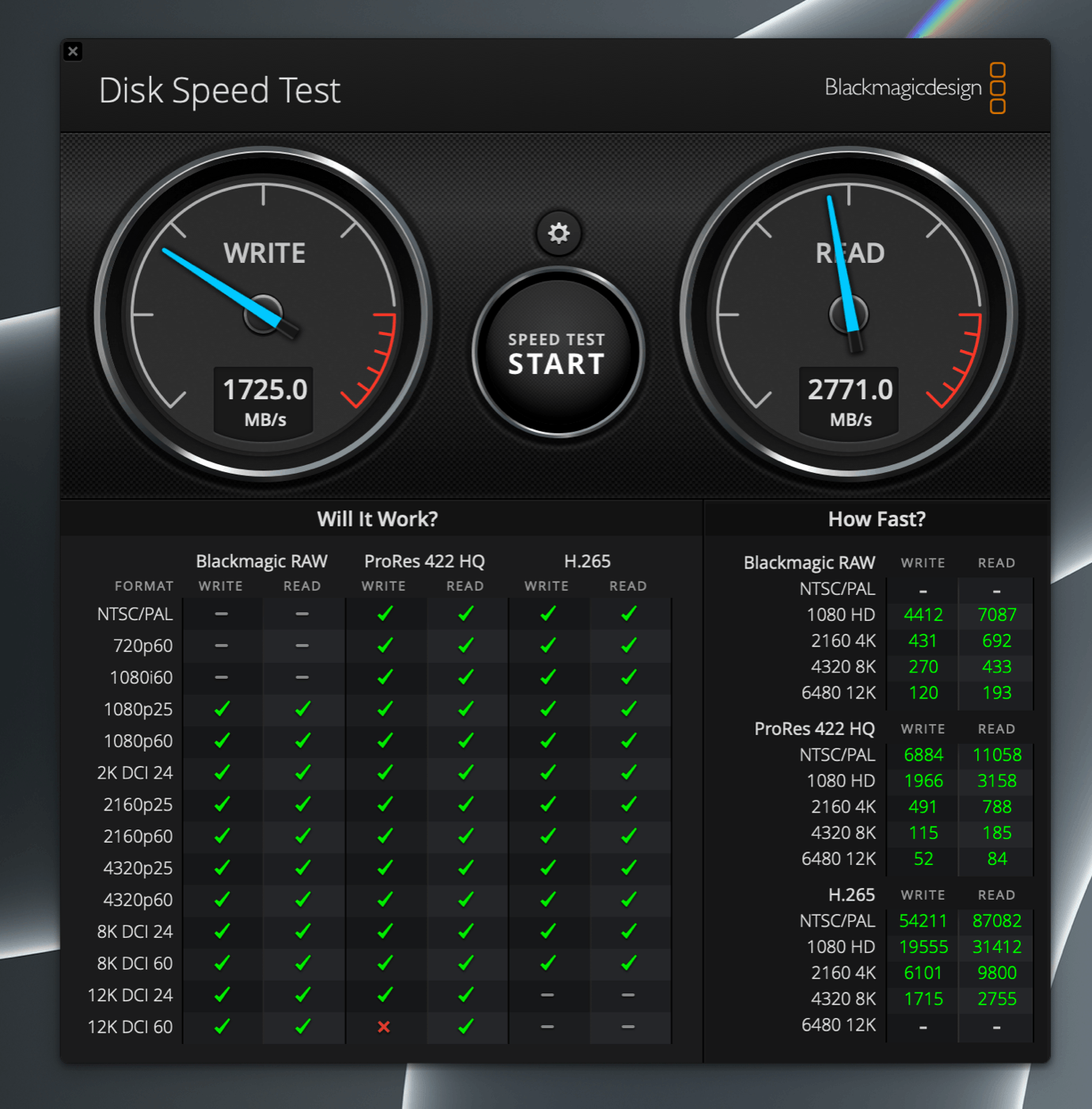
Task: Click the 12K DCI 60 Blackmagic RAW write checkmark
Action: (222, 1027)
